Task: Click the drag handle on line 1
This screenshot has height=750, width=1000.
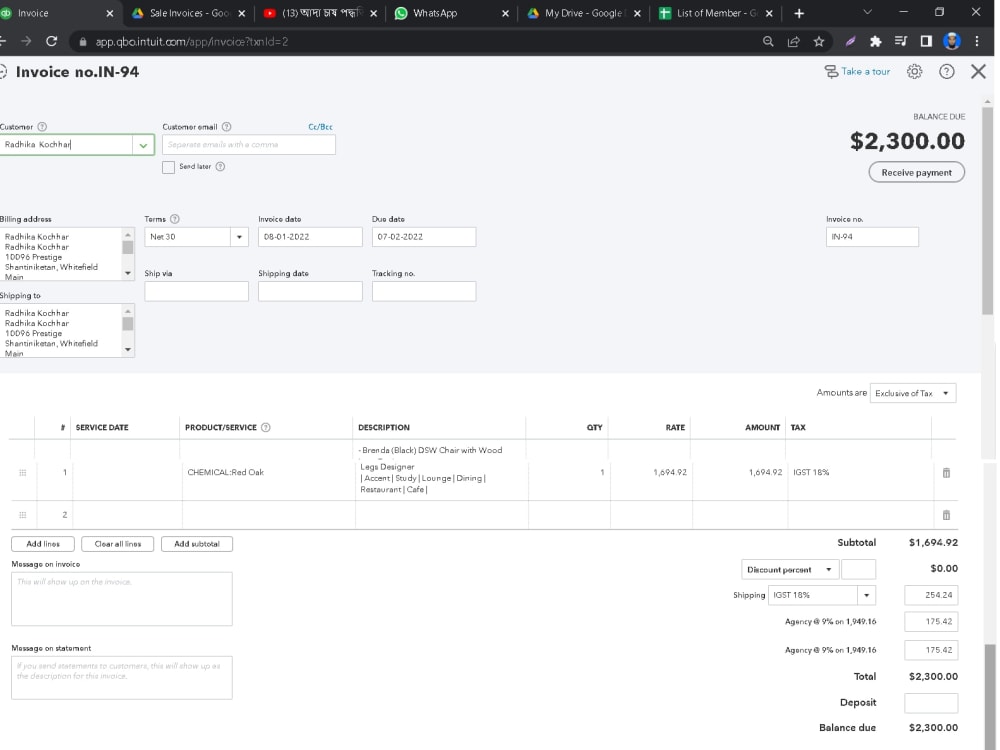Action: (22, 472)
